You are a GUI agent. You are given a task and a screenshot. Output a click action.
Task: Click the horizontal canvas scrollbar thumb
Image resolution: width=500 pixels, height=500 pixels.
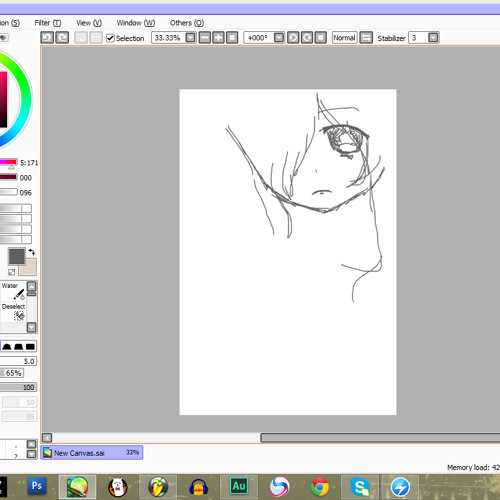coord(380,437)
